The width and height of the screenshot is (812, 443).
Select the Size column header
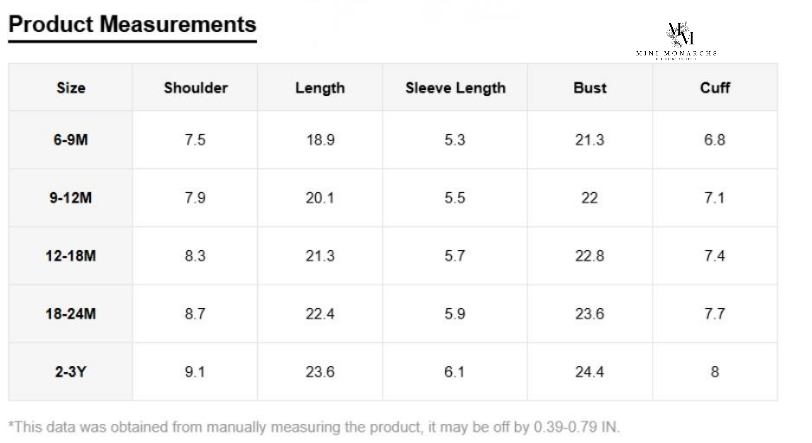coord(71,88)
